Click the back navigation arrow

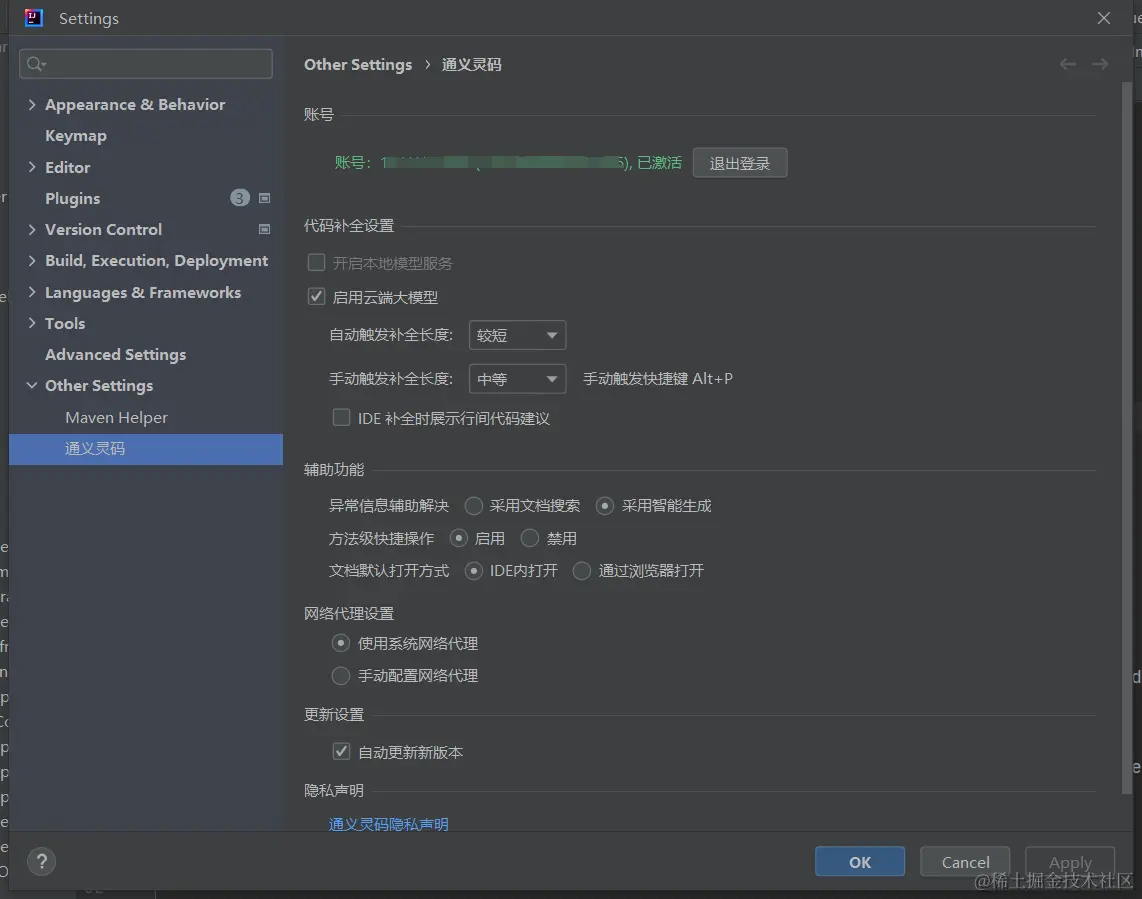click(1068, 65)
